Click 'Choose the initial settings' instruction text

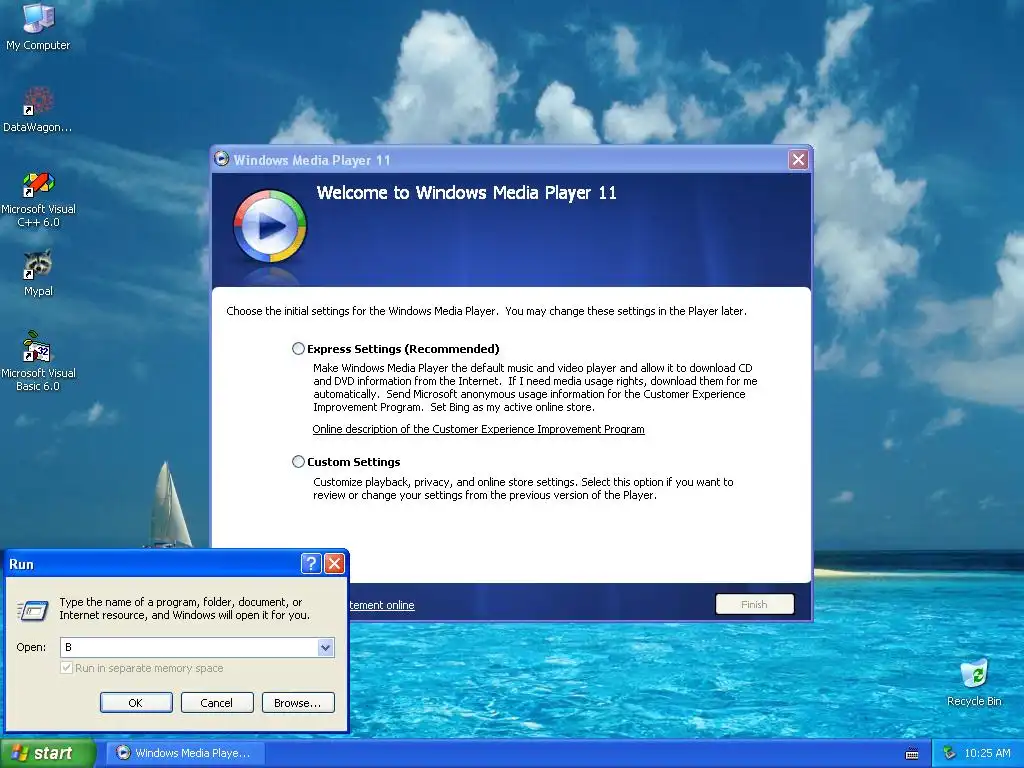(487, 311)
